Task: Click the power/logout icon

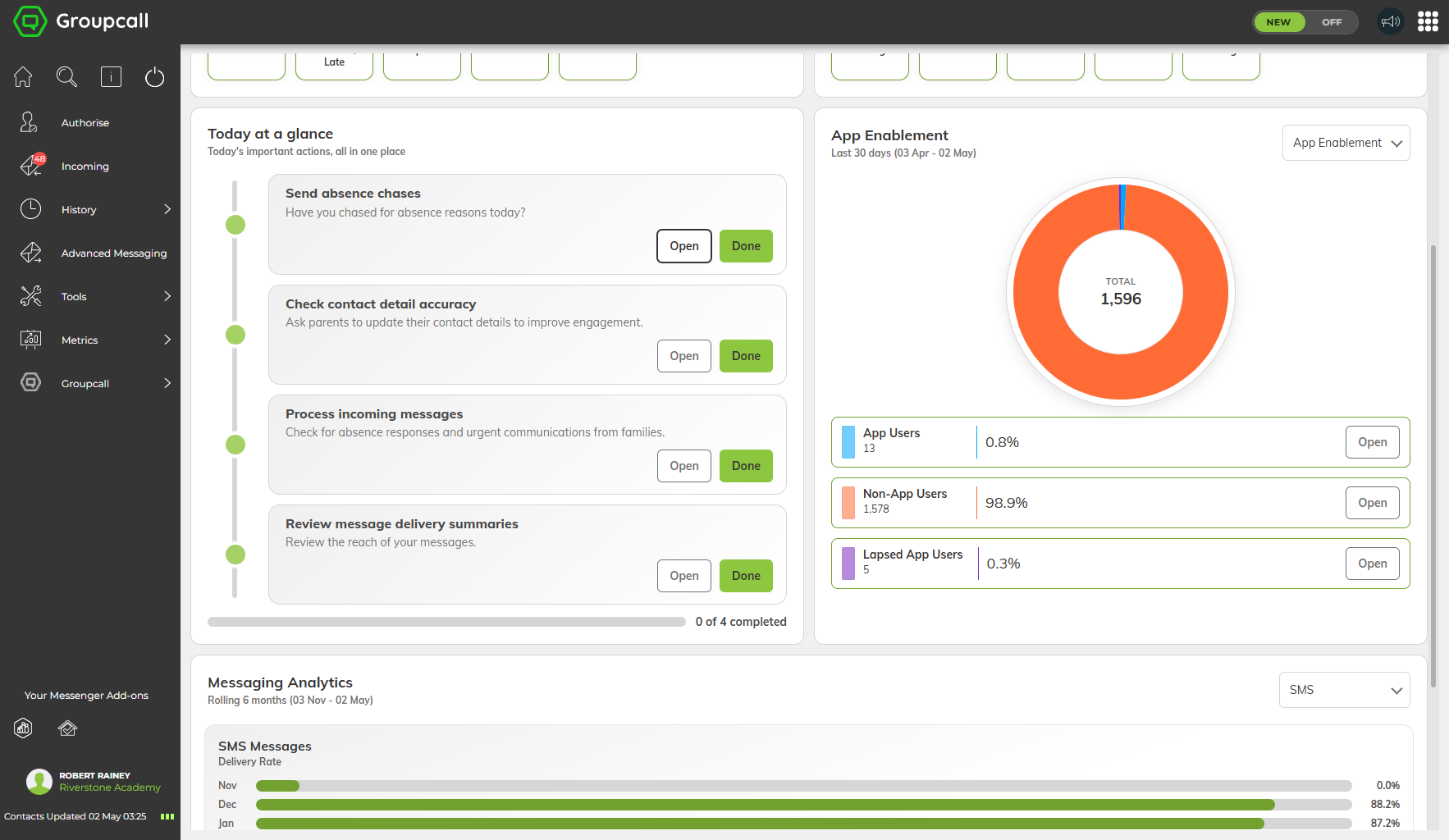Action: (154, 77)
